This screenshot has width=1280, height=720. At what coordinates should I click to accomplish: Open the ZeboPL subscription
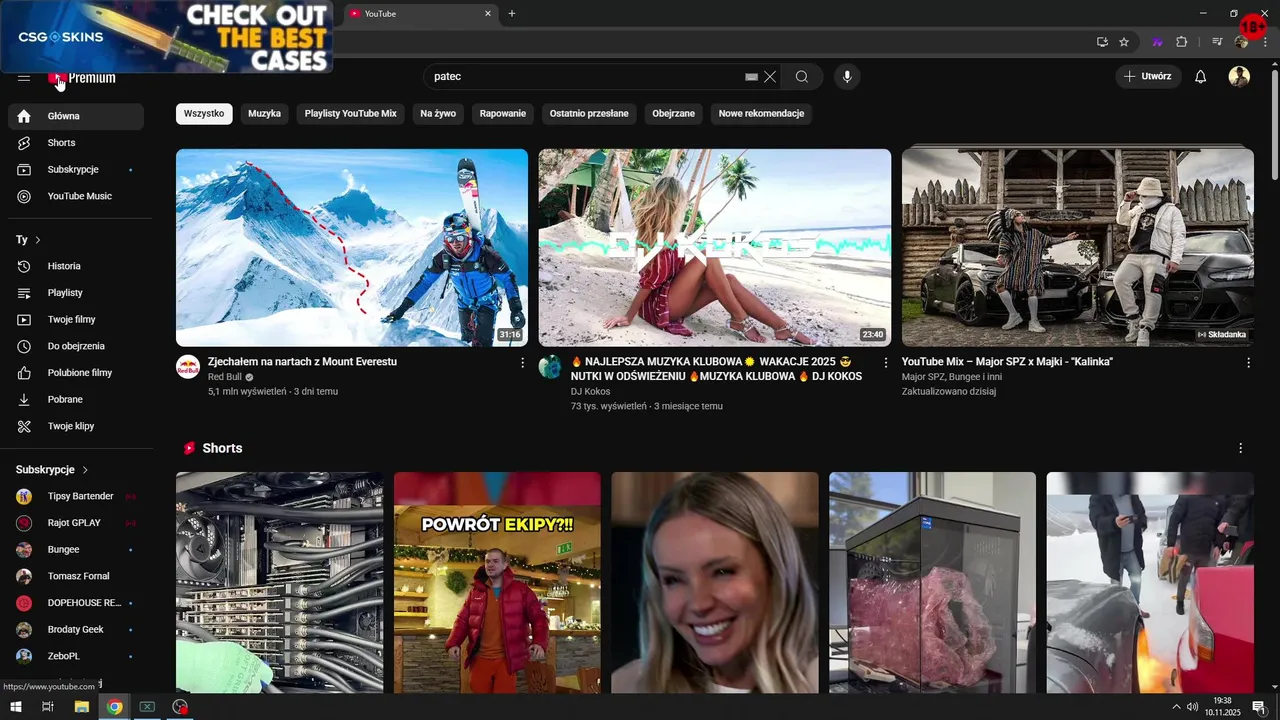[x=76, y=656]
